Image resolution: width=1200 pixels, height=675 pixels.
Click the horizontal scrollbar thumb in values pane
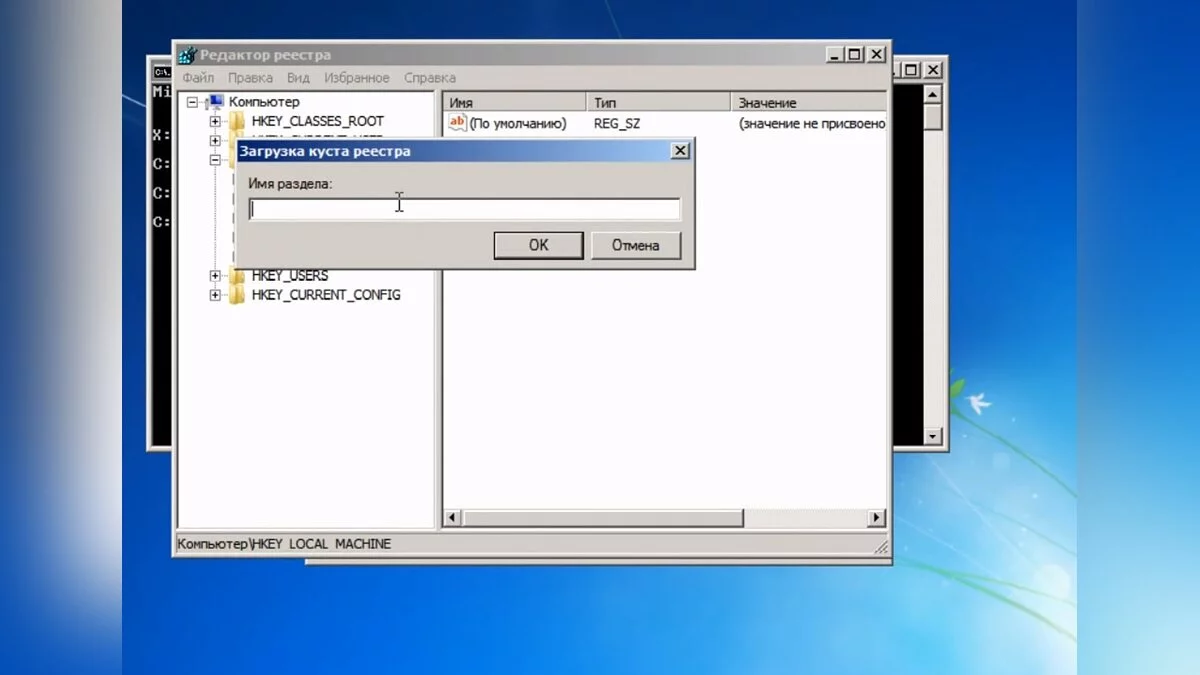602,518
